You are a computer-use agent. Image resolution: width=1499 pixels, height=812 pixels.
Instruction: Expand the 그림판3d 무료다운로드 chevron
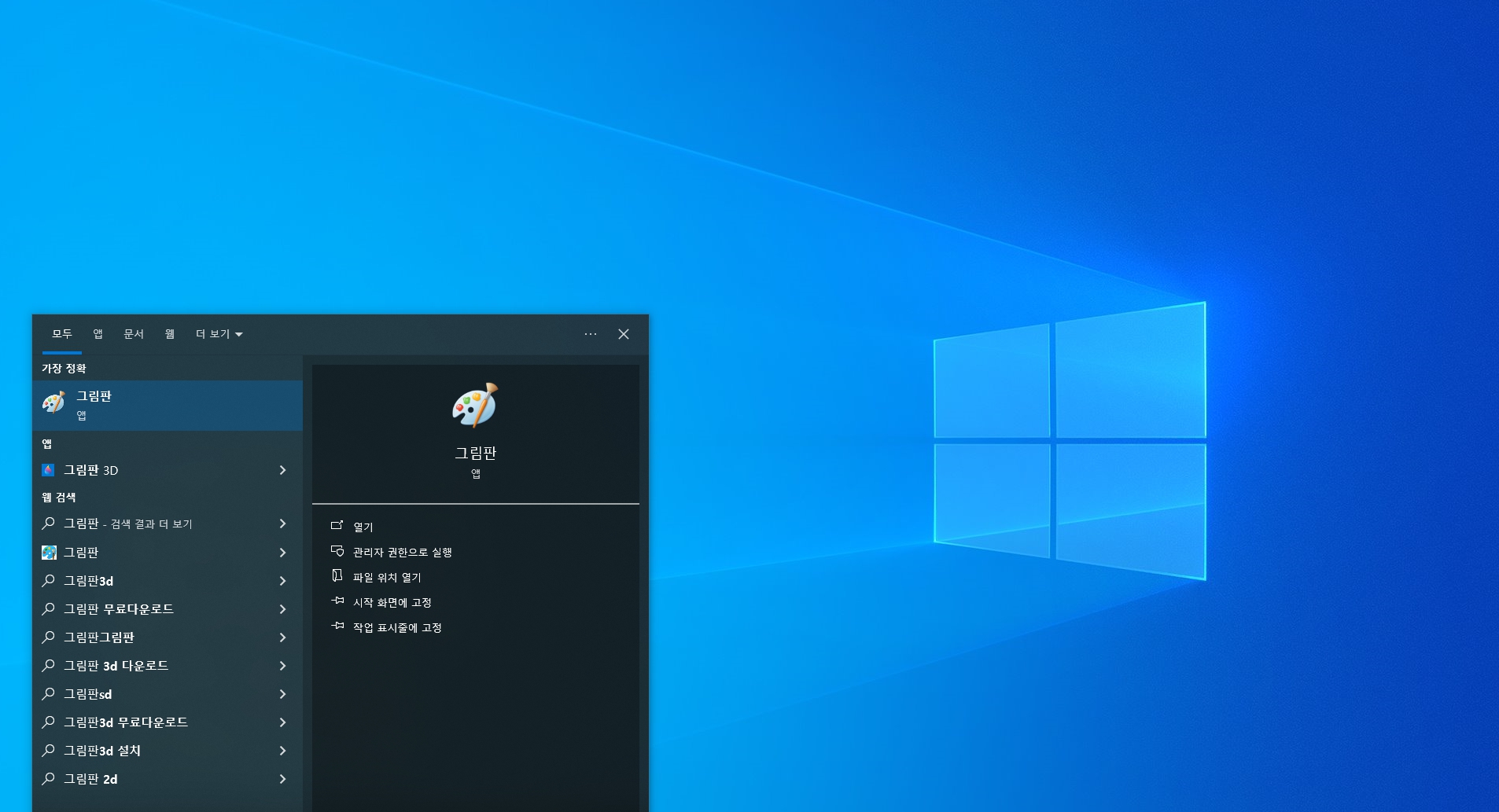coord(282,722)
